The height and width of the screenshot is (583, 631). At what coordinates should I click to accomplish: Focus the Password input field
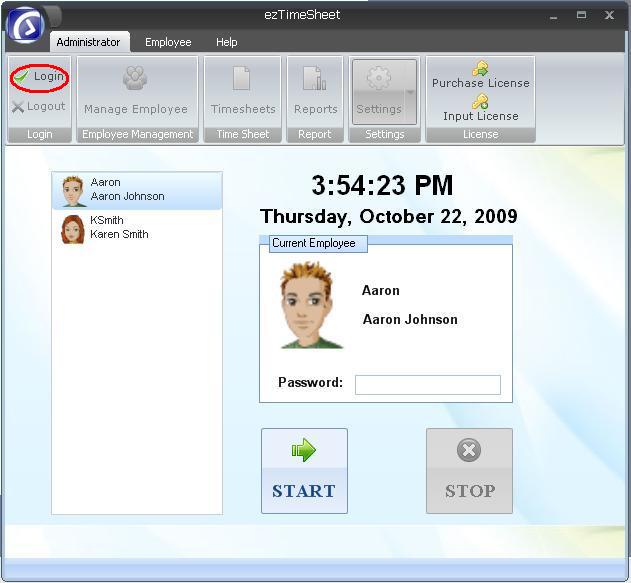tap(428, 385)
